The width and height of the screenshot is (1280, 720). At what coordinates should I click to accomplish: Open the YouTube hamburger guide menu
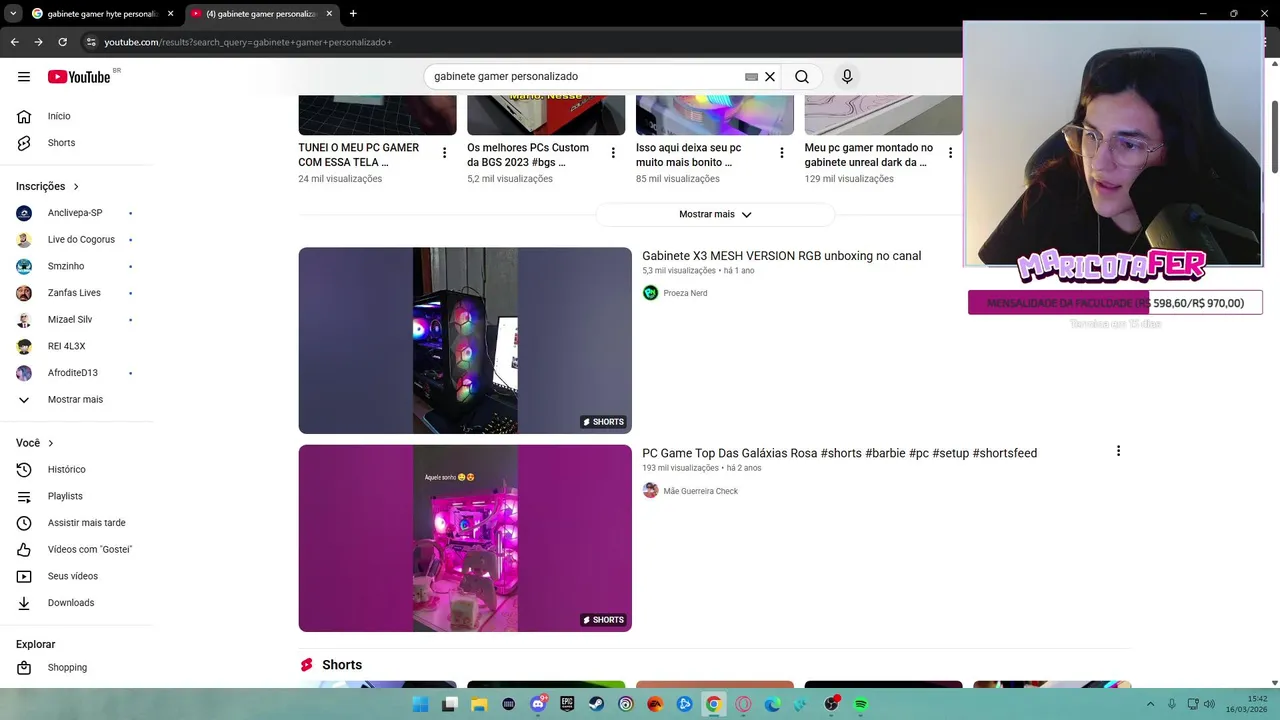pos(24,76)
